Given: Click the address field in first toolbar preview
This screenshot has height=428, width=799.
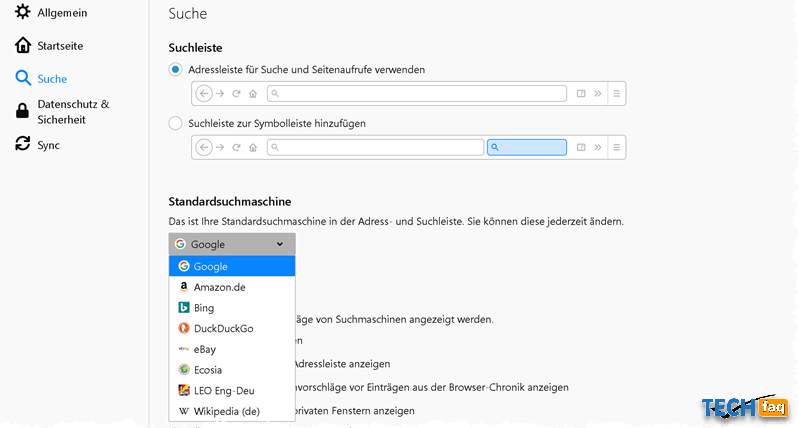Looking at the screenshot, I should 417,93.
